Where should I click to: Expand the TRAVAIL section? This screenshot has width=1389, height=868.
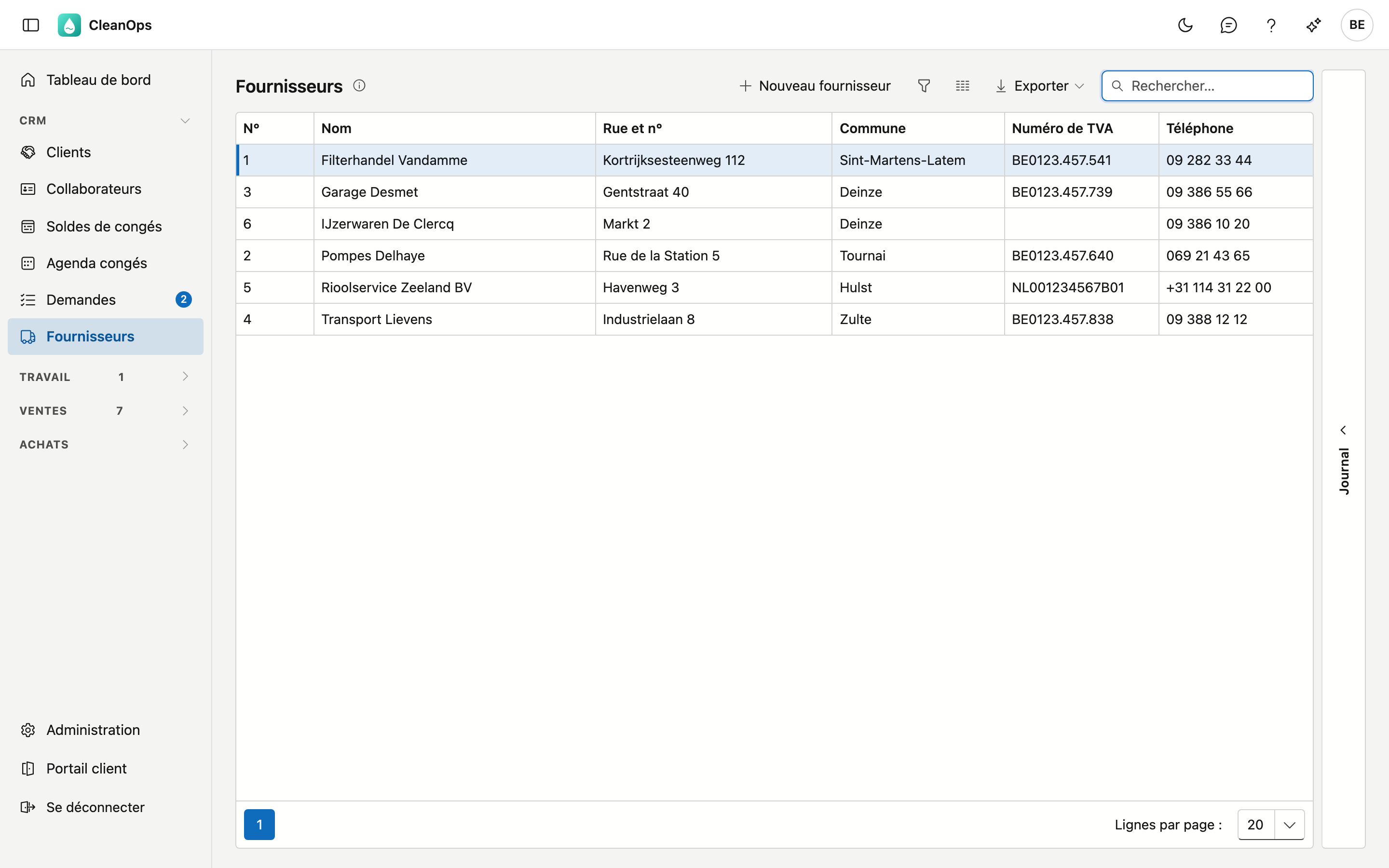coord(105,377)
